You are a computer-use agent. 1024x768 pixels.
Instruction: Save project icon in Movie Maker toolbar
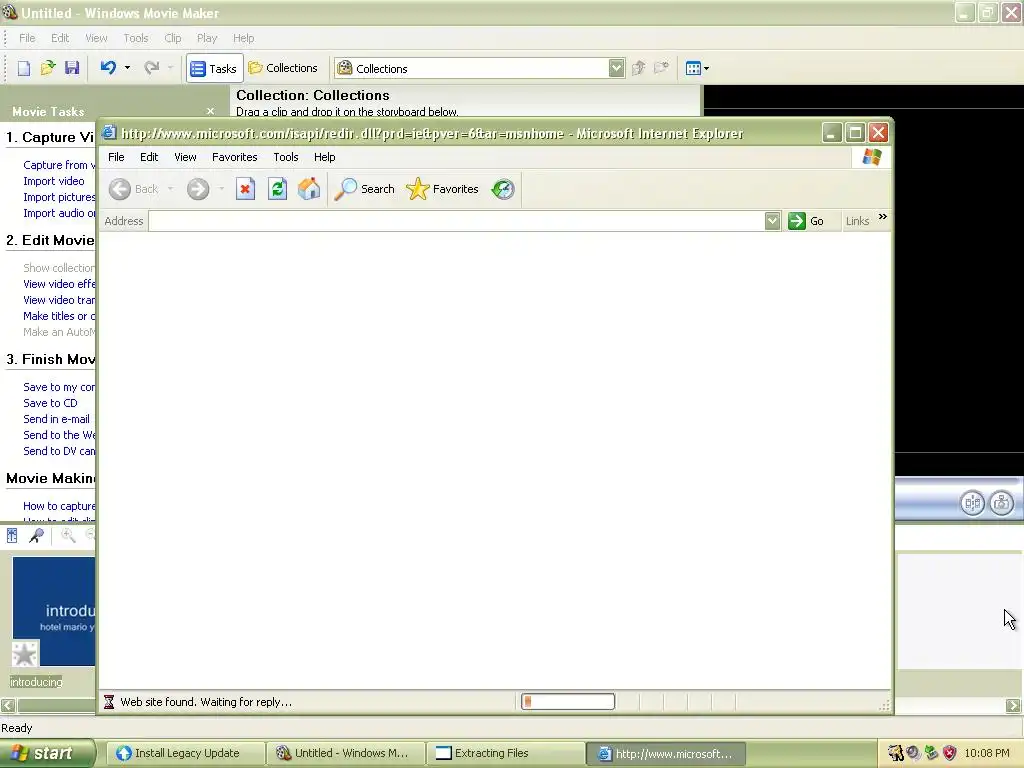(72, 68)
